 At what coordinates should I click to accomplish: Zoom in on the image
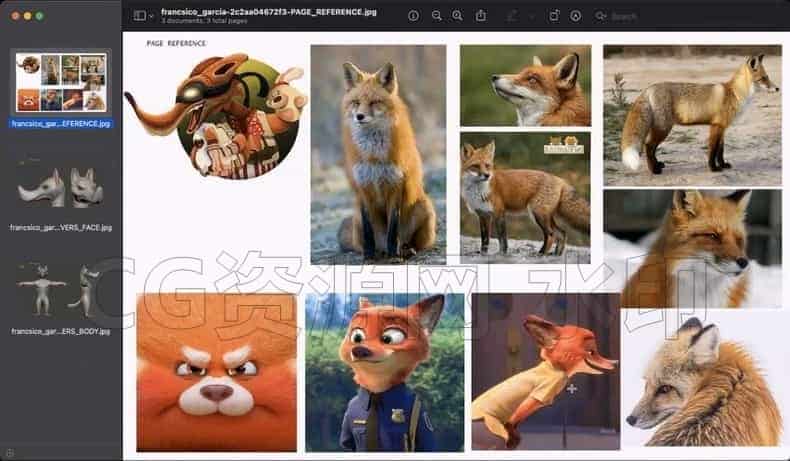[457, 16]
